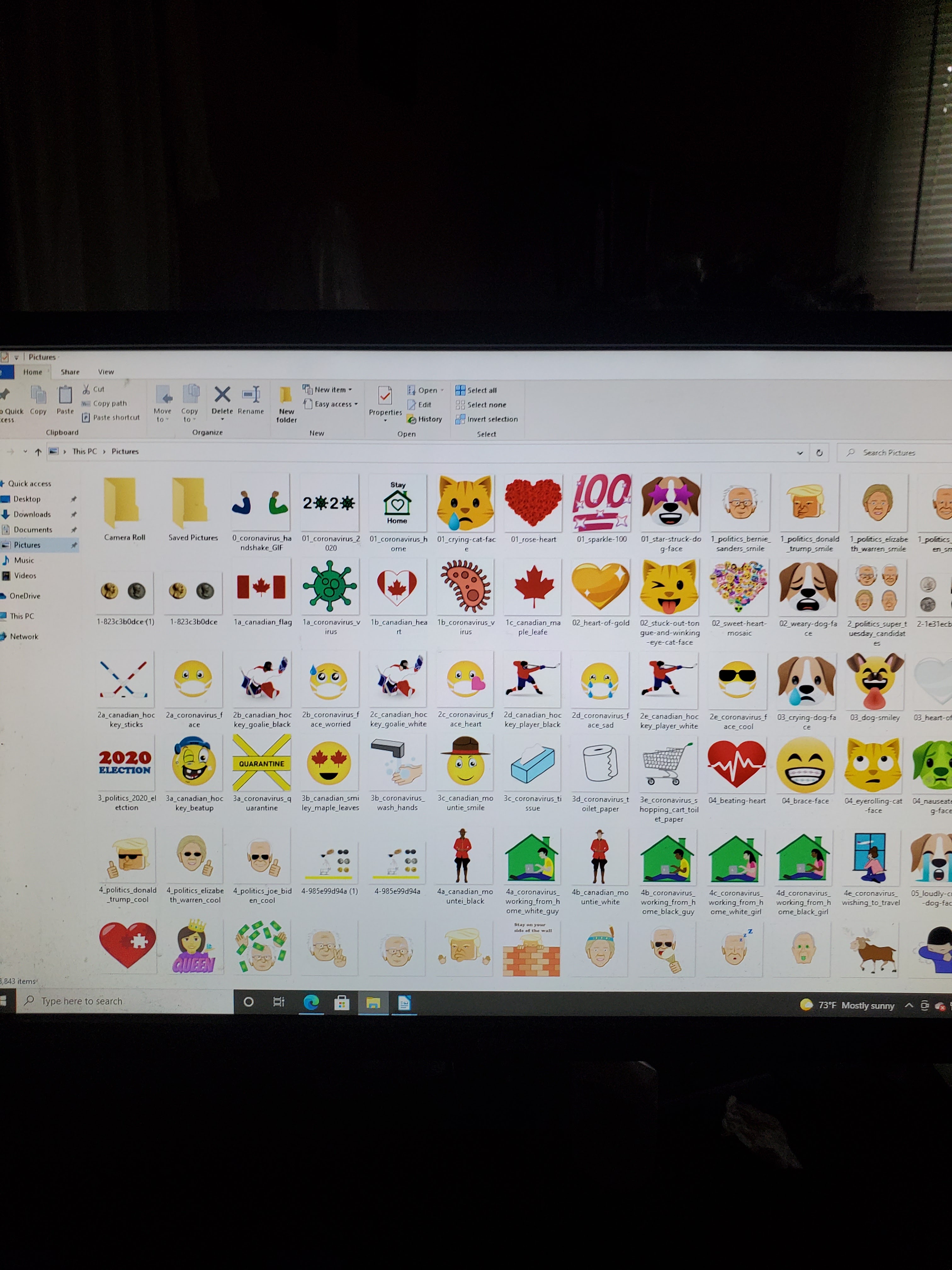Open the Share ribbon tab
Viewport: 952px width, 1270px height.
(70, 372)
